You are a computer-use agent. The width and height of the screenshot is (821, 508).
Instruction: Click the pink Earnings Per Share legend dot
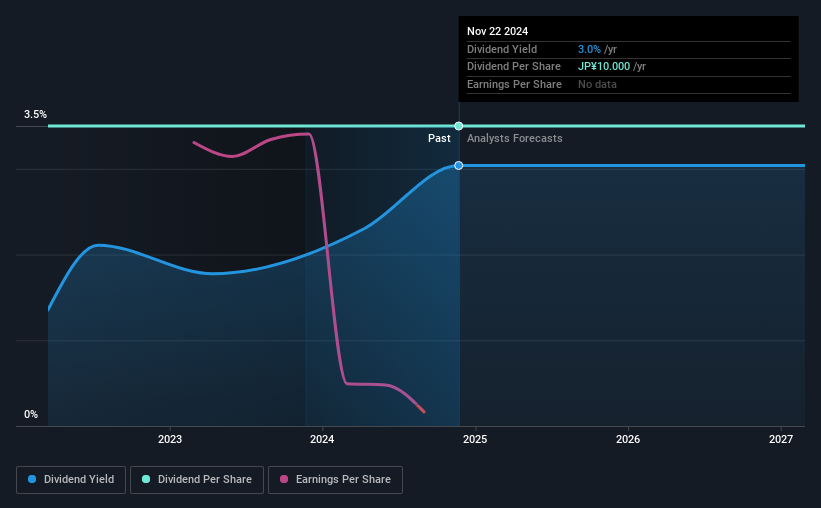click(x=284, y=479)
